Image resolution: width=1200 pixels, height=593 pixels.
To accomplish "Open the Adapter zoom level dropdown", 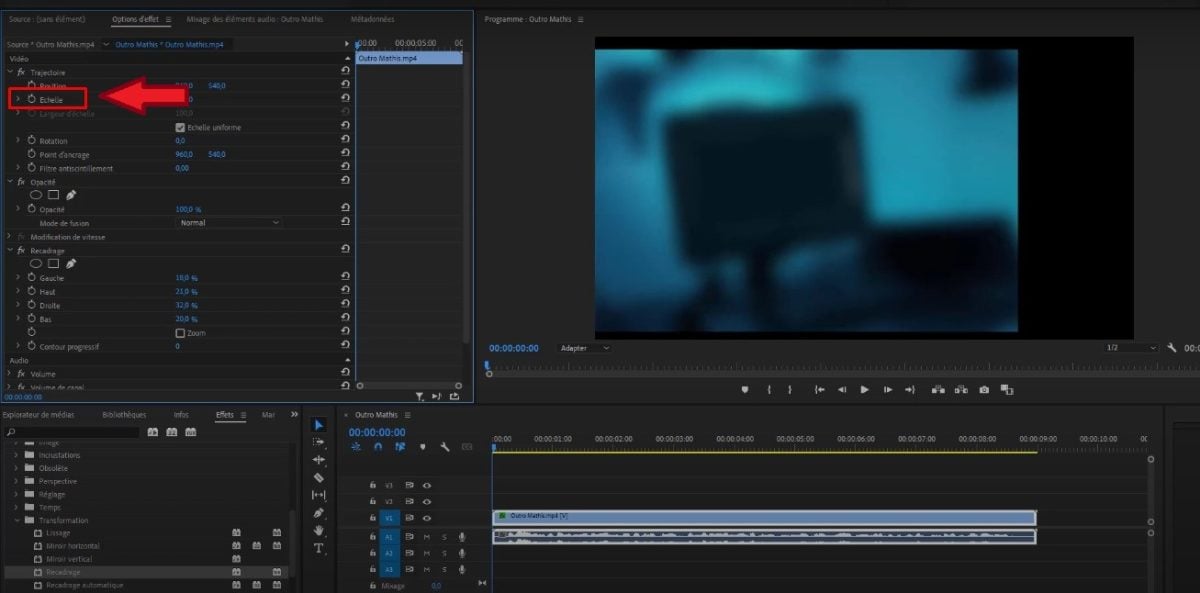I will (585, 348).
